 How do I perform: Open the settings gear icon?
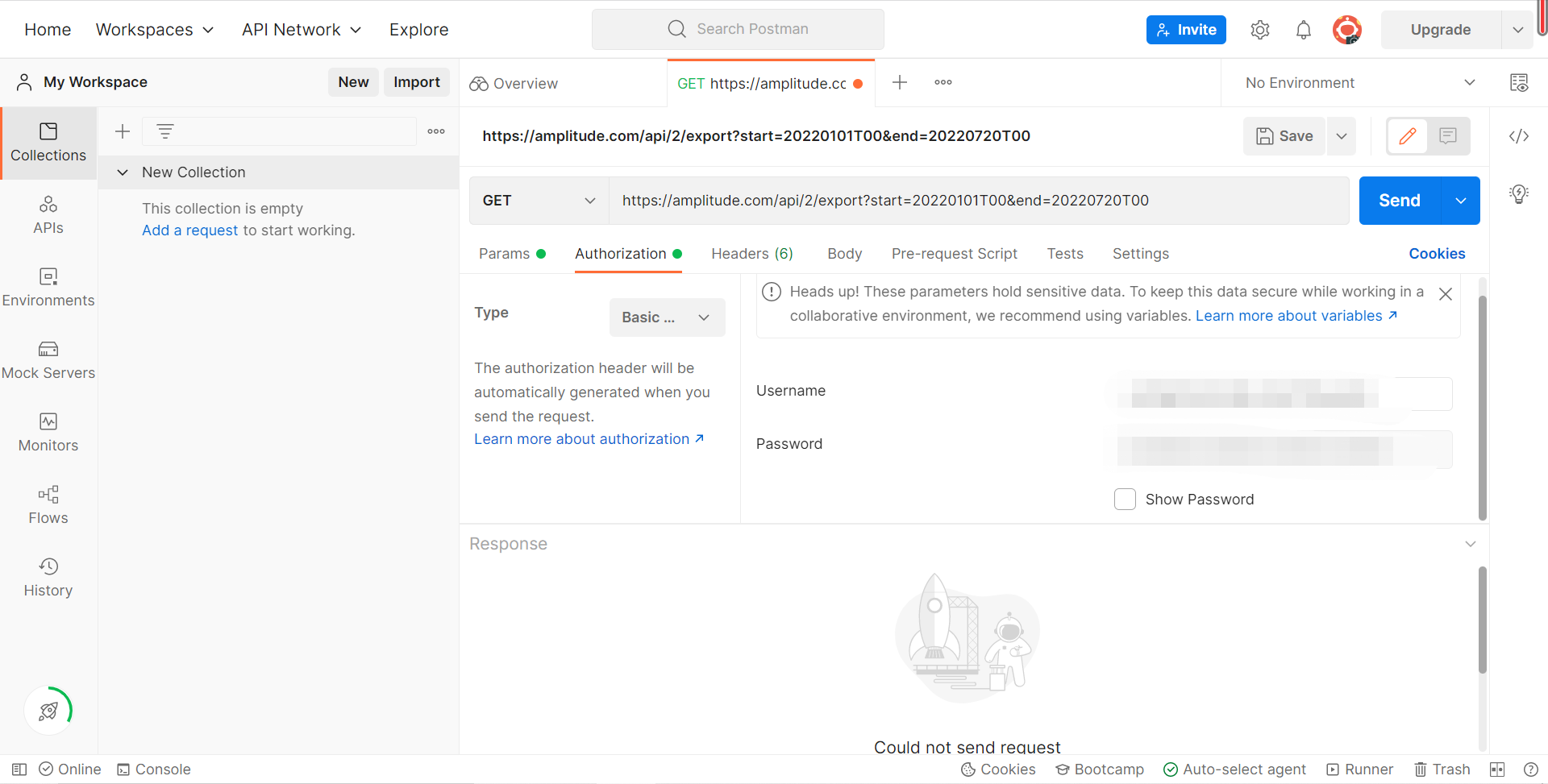(1259, 30)
